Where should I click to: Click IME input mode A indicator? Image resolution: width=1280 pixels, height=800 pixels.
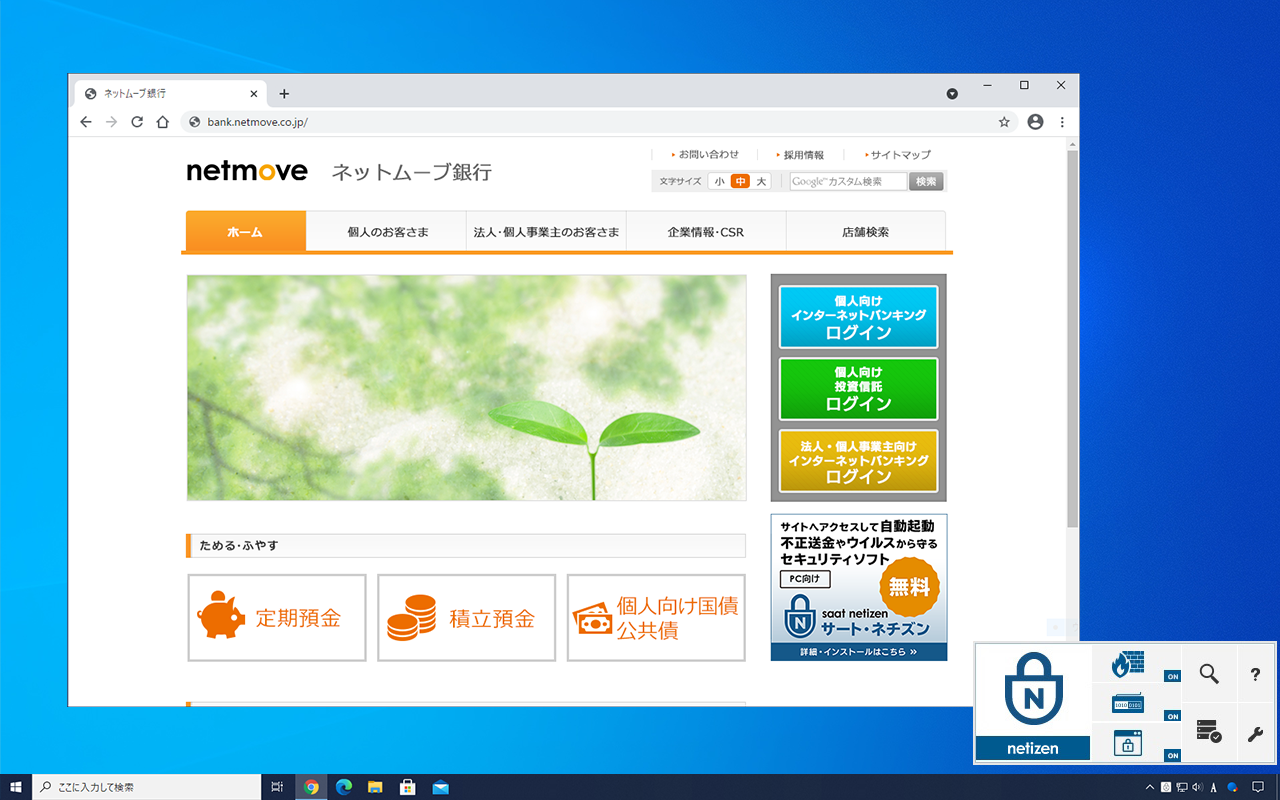pyautogui.click(x=1213, y=787)
